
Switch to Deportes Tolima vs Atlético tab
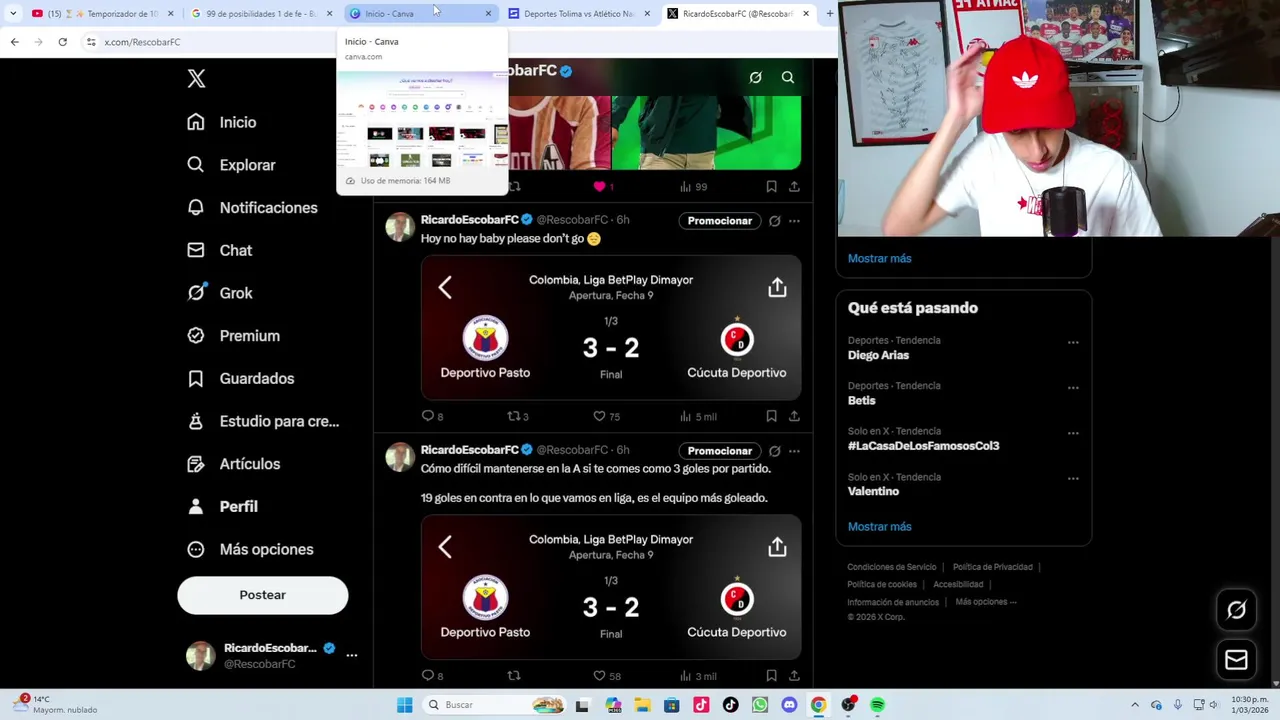(x=580, y=13)
